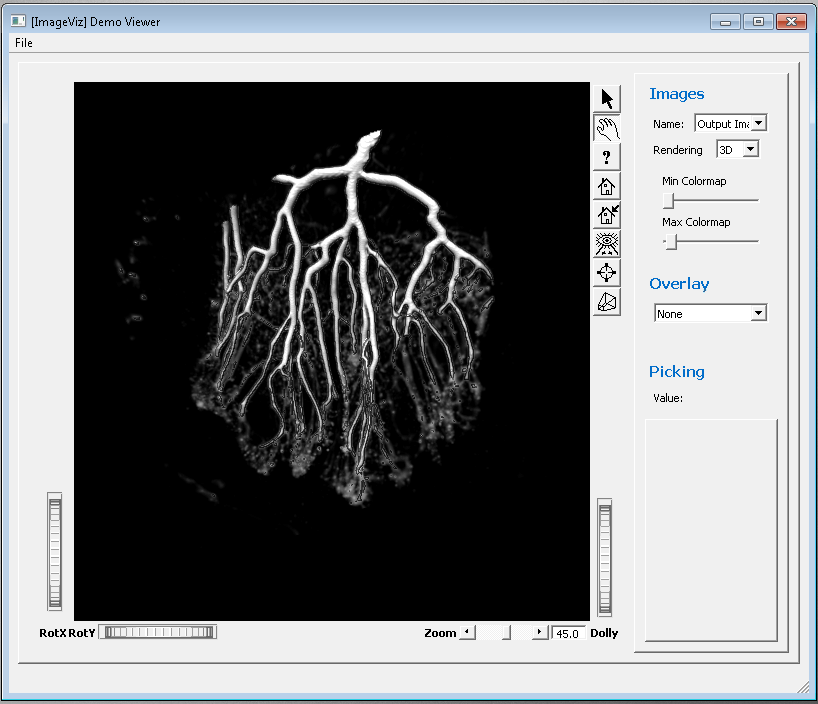The width and height of the screenshot is (818, 704).
Task: Go to the home view
Action: pyautogui.click(x=607, y=186)
